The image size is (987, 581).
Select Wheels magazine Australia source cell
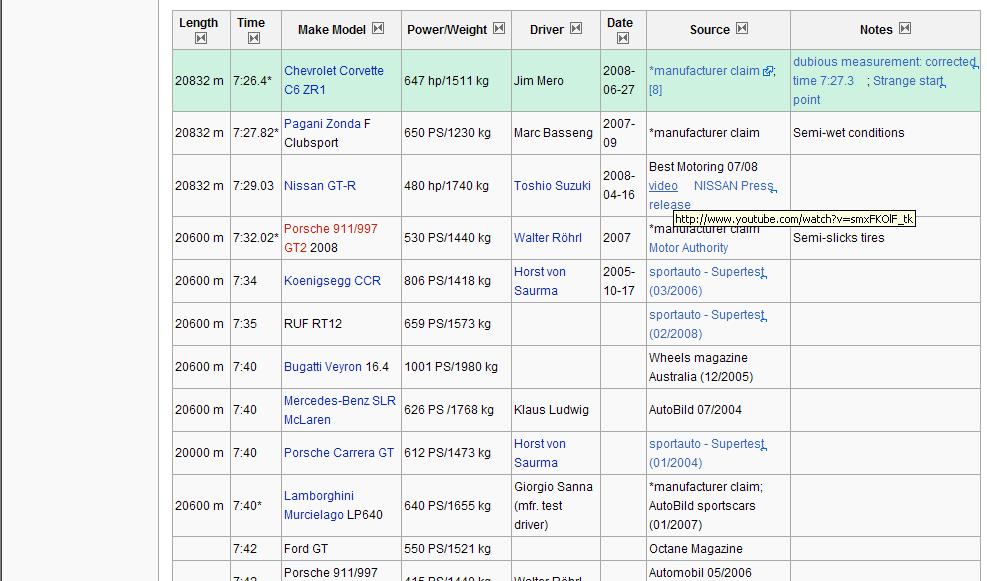(718, 367)
